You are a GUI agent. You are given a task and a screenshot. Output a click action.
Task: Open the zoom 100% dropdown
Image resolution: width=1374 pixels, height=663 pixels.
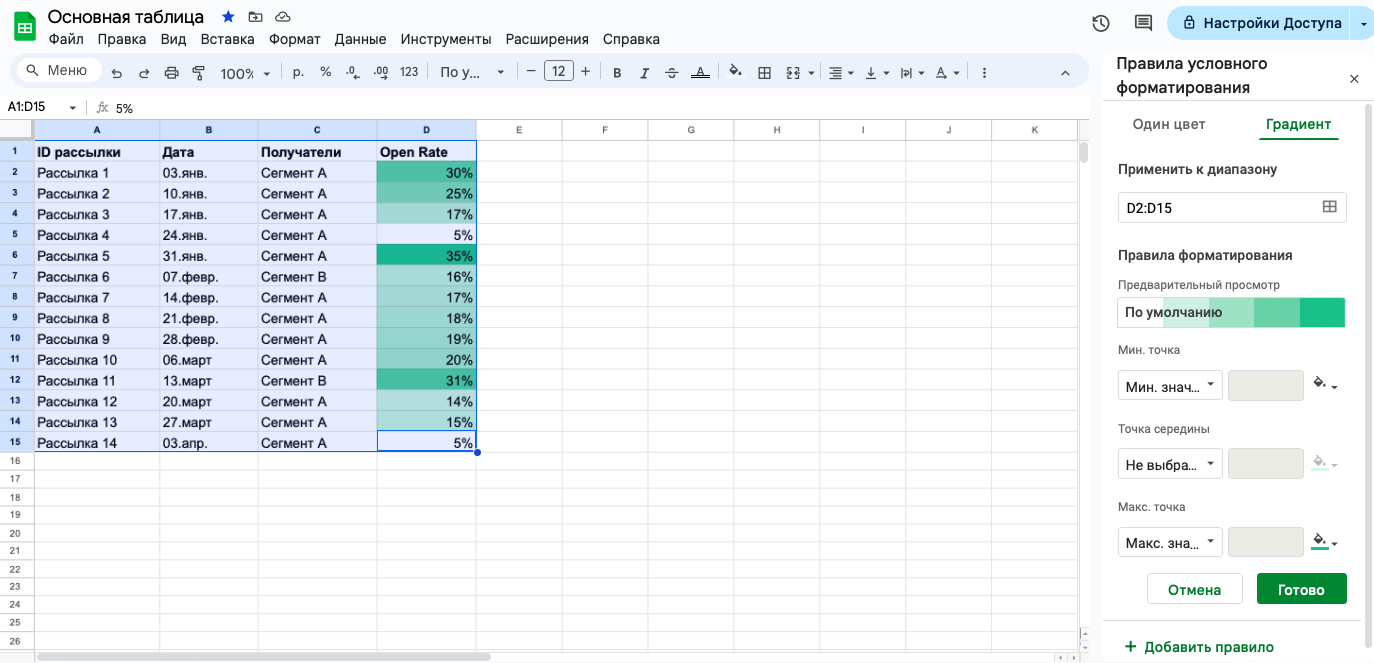[246, 73]
